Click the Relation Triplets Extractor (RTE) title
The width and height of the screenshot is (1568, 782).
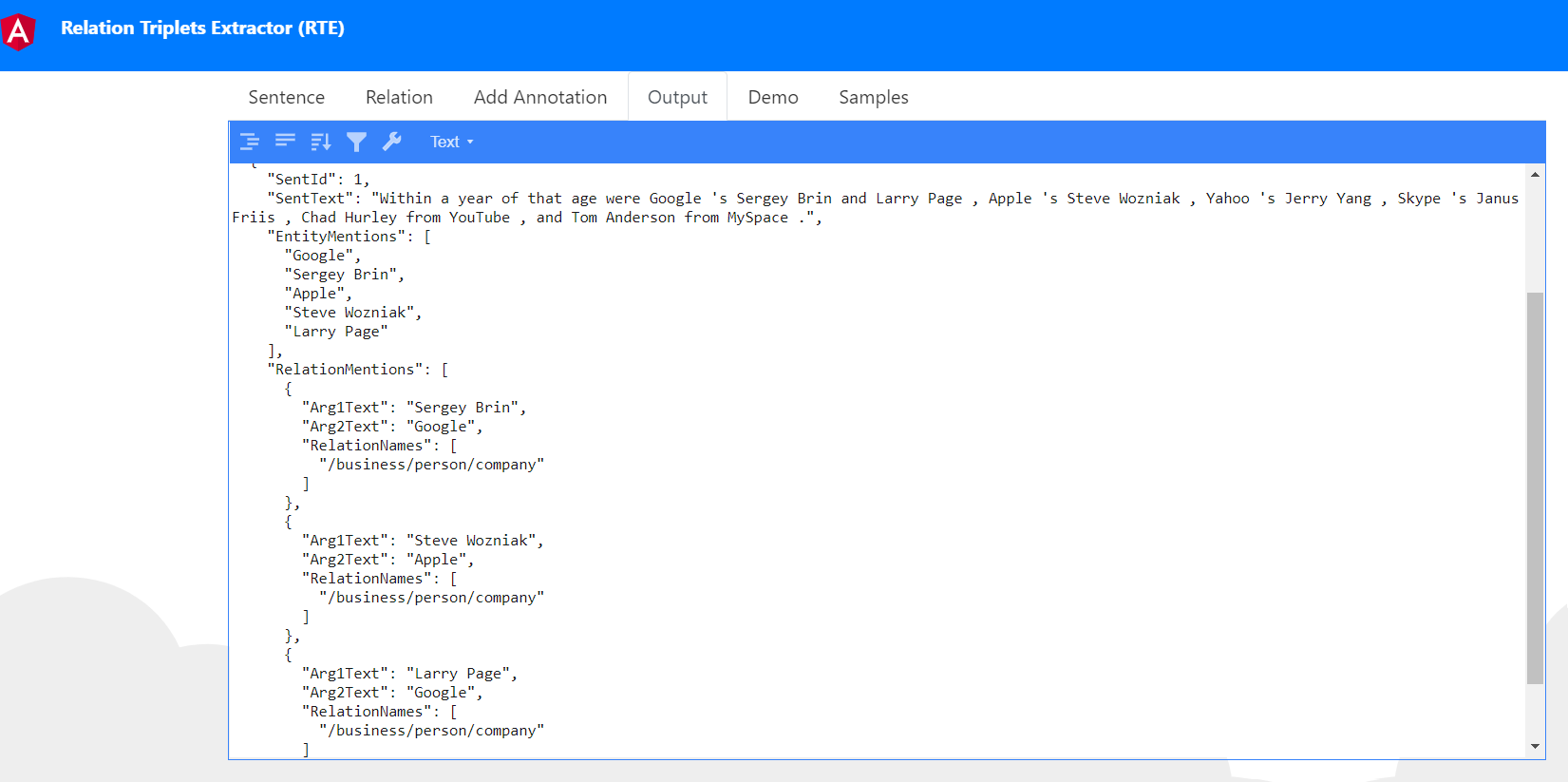pos(202,28)
